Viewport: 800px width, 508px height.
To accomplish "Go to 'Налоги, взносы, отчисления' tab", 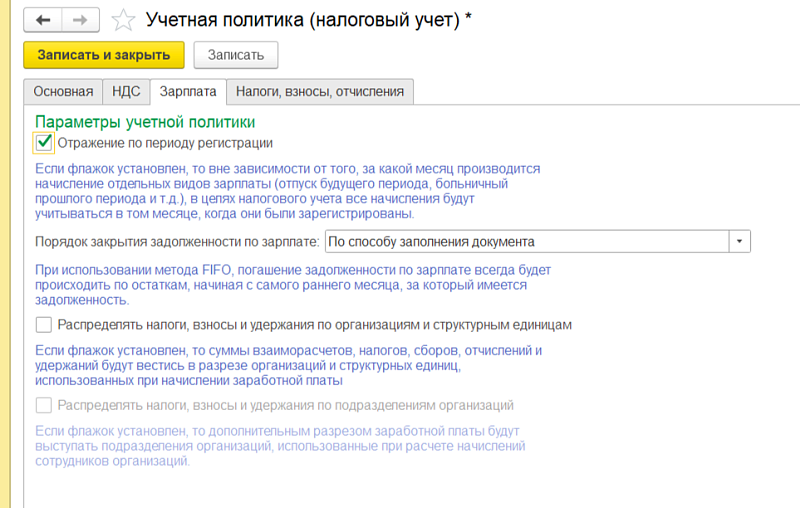I will point(320,91).
